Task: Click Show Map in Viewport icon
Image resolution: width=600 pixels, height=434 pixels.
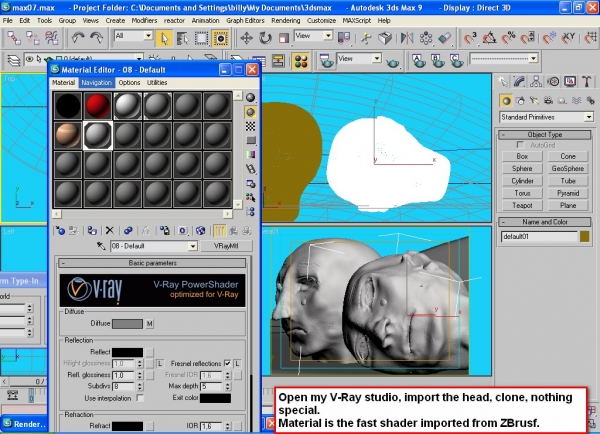Action: pyautogui.click(x=200, y=230)
